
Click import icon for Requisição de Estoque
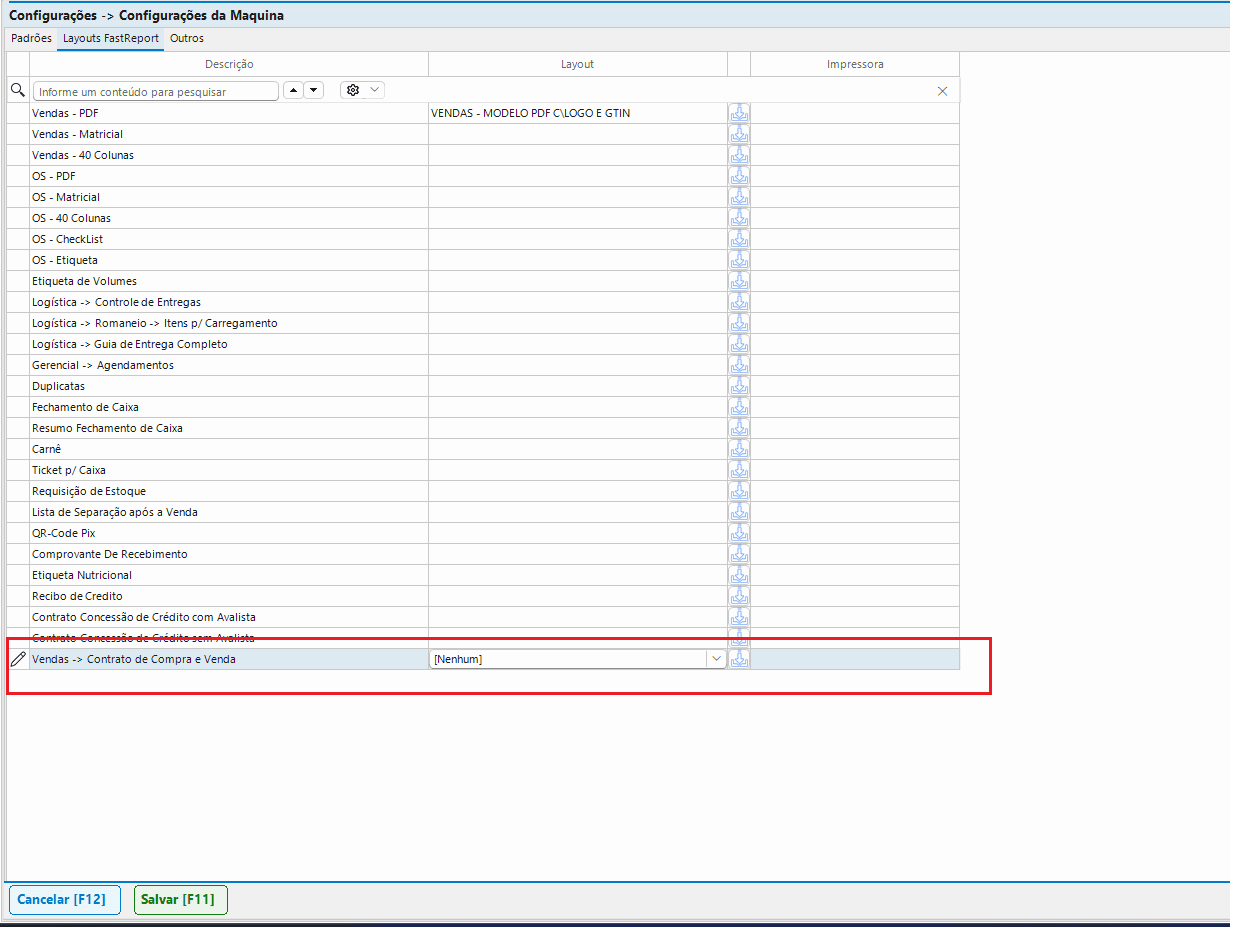[x=739, y=491]
